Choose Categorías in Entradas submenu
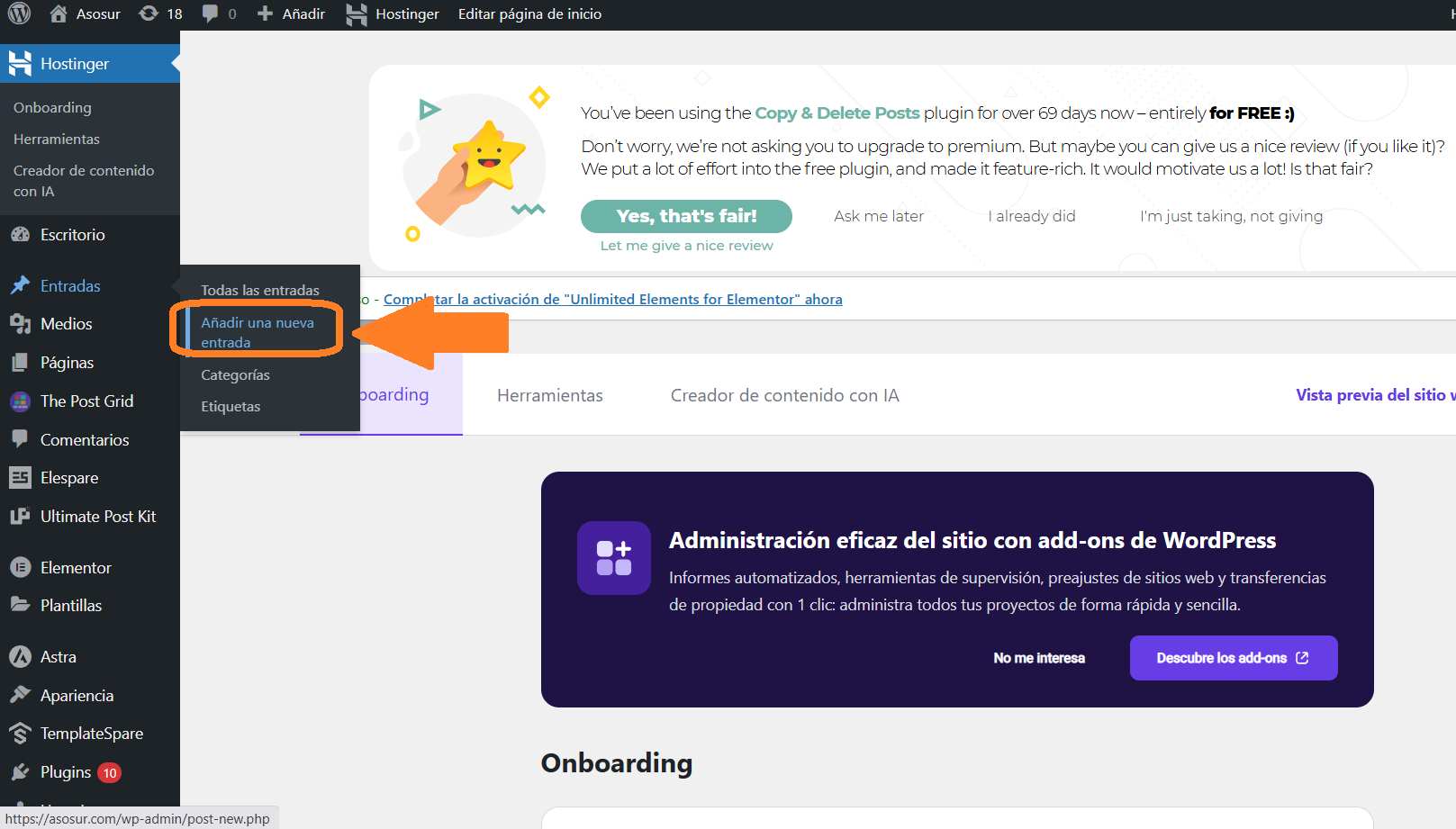The height and width of the screenshot is (829, 1456). point(235,375)
